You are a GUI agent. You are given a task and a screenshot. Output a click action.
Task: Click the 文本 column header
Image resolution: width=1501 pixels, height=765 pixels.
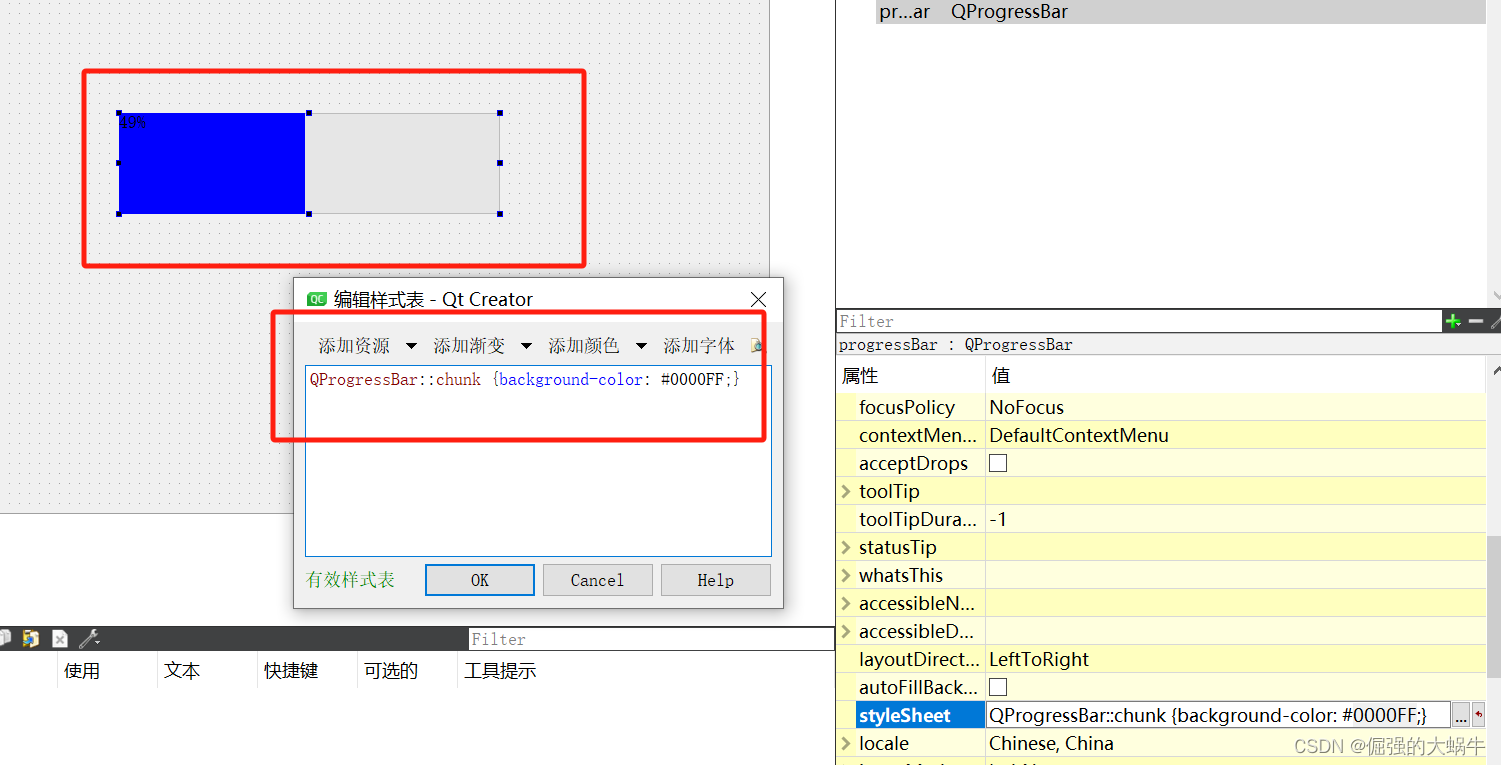[182, 671]
